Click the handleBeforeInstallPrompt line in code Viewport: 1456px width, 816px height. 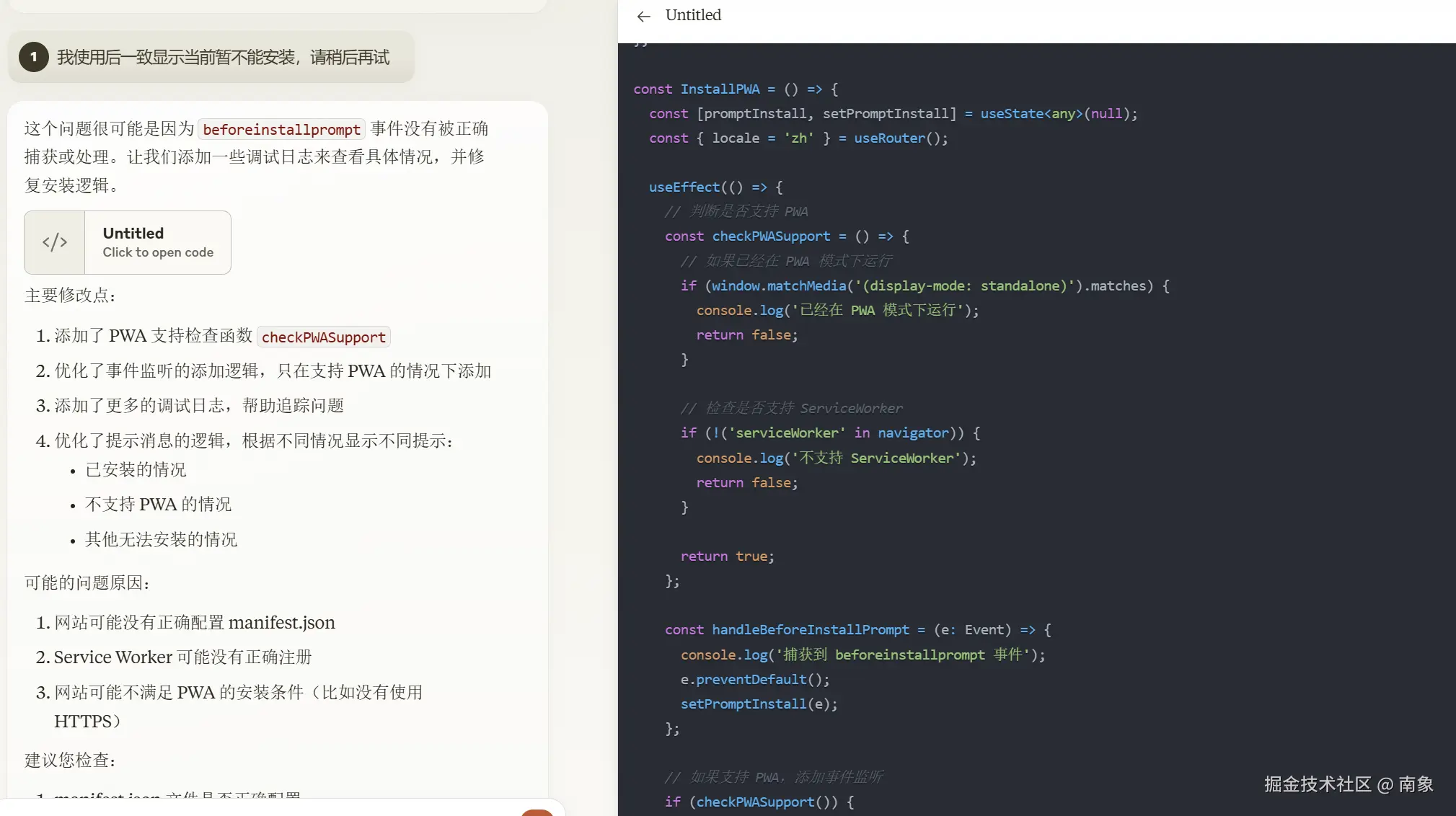(x=808, y=629)
